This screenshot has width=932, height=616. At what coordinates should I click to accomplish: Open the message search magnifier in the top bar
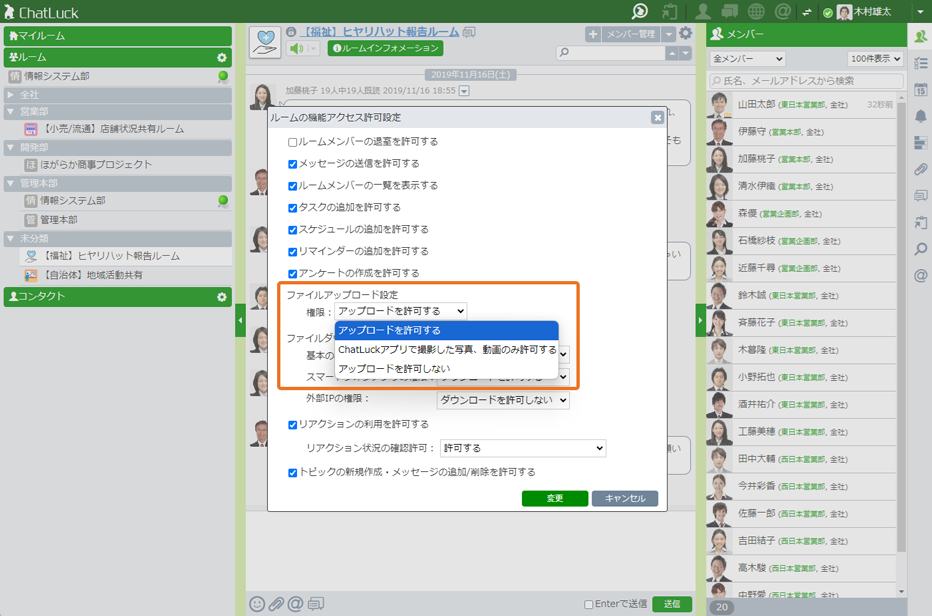638,12
